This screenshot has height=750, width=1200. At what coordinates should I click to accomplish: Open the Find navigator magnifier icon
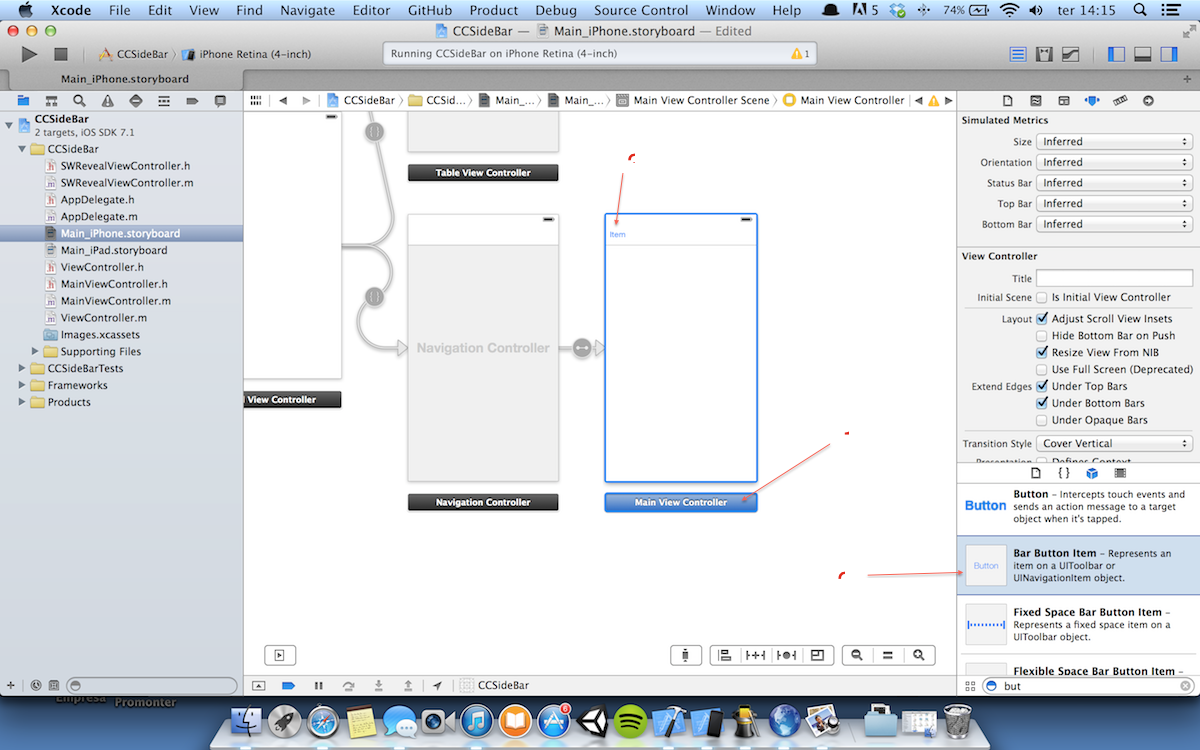(79, 100)
